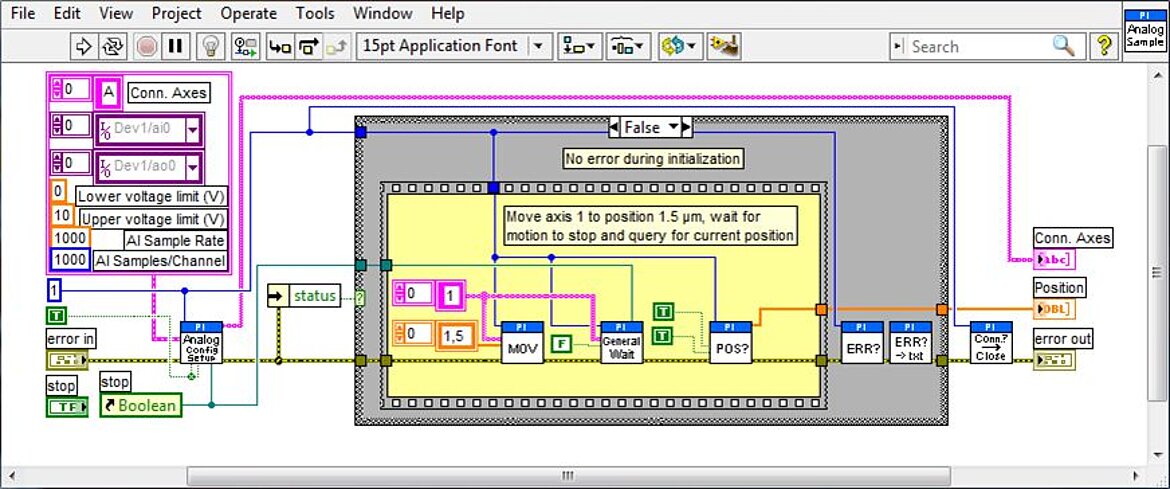1170x489 pixels.
Task: Open the 15pt Application Font dropdown
Action: 454,46
